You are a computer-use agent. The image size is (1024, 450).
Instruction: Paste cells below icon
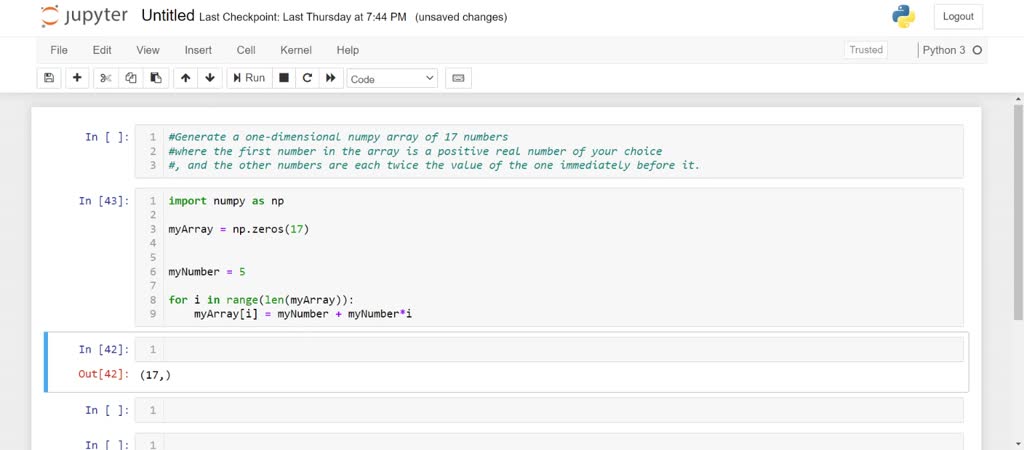[x=156, y=78]
